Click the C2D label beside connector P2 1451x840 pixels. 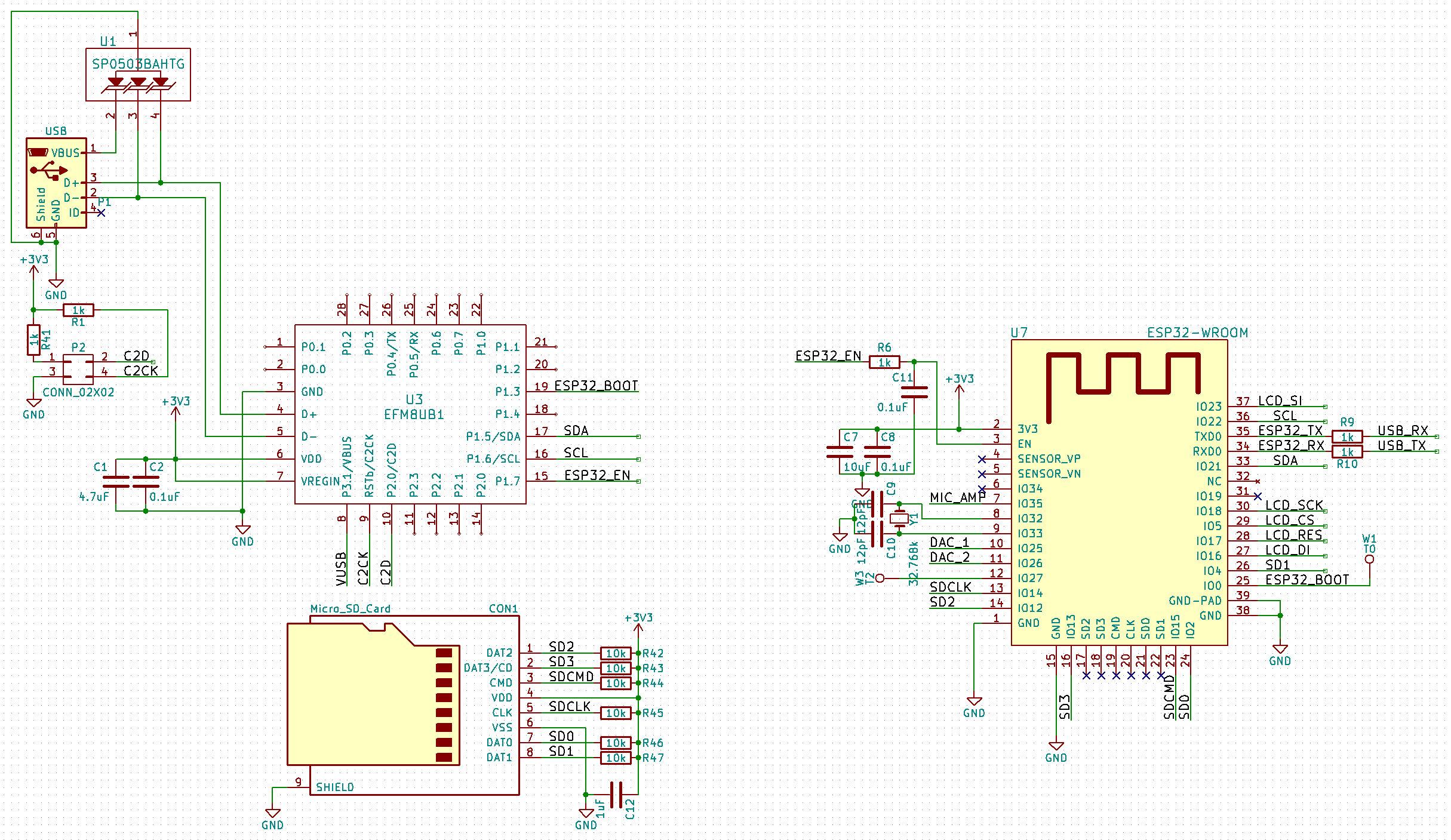click(x=136, y=356)
